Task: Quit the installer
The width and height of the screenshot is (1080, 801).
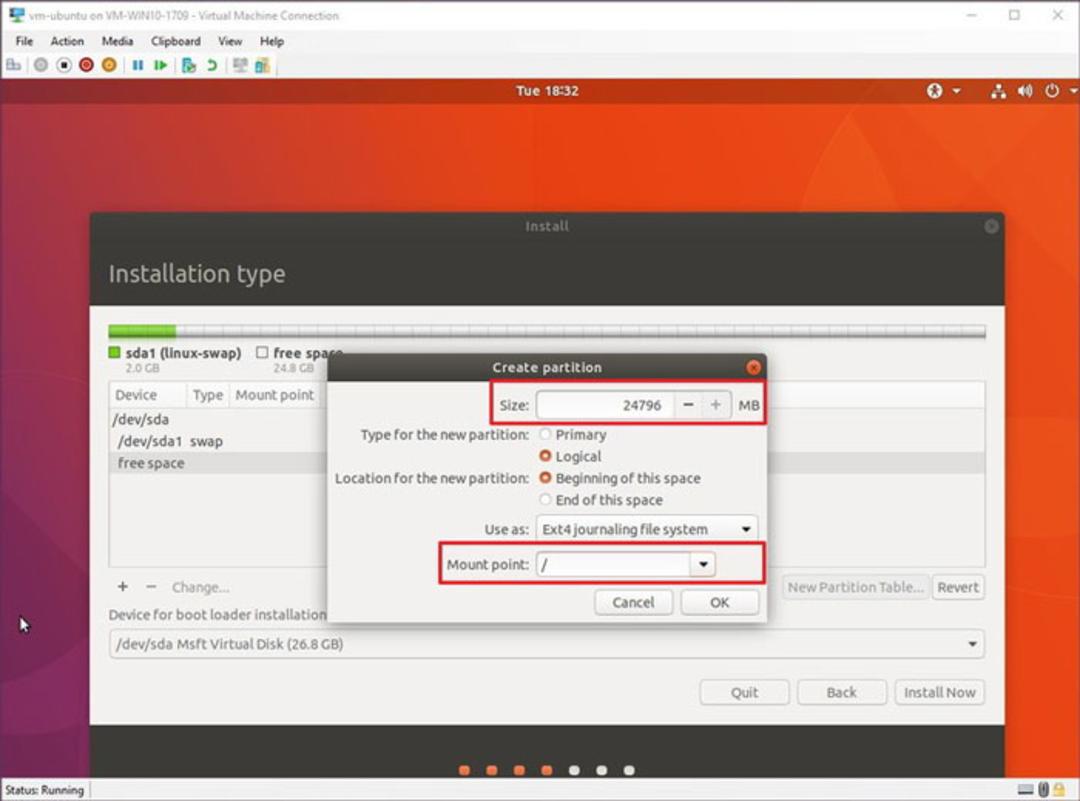Action: 745,692
